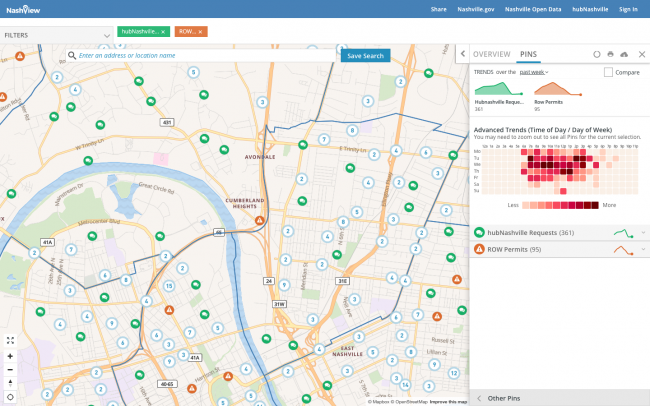Reset map bearing with compass button
Screen dimensions: 650x406
click(x=10, y=383)
